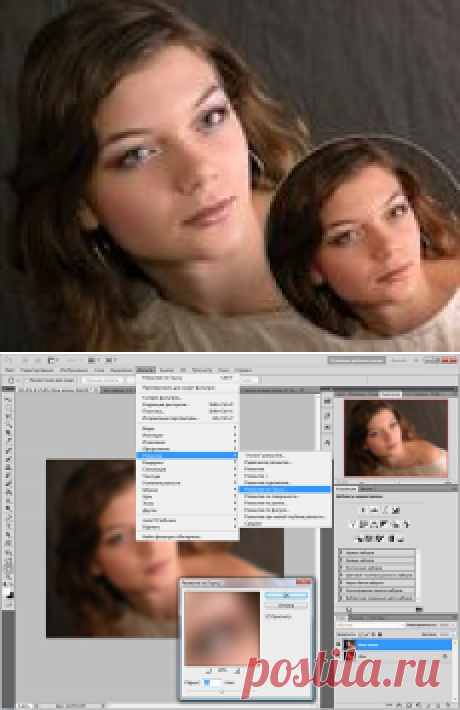Add an Invert adjustment
Screen dimensions: 460x710
pos(359,538)
